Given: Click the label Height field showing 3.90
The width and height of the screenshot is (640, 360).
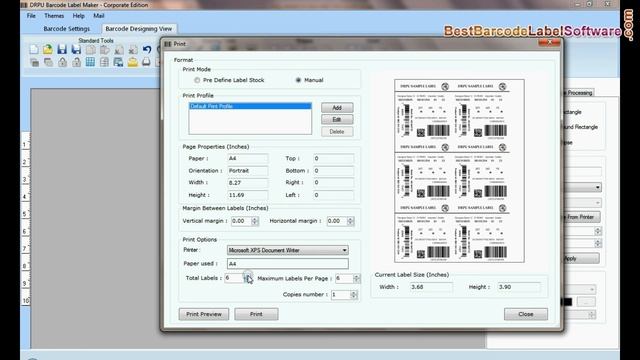Looking at the screenshot, I should coord(519,287).
